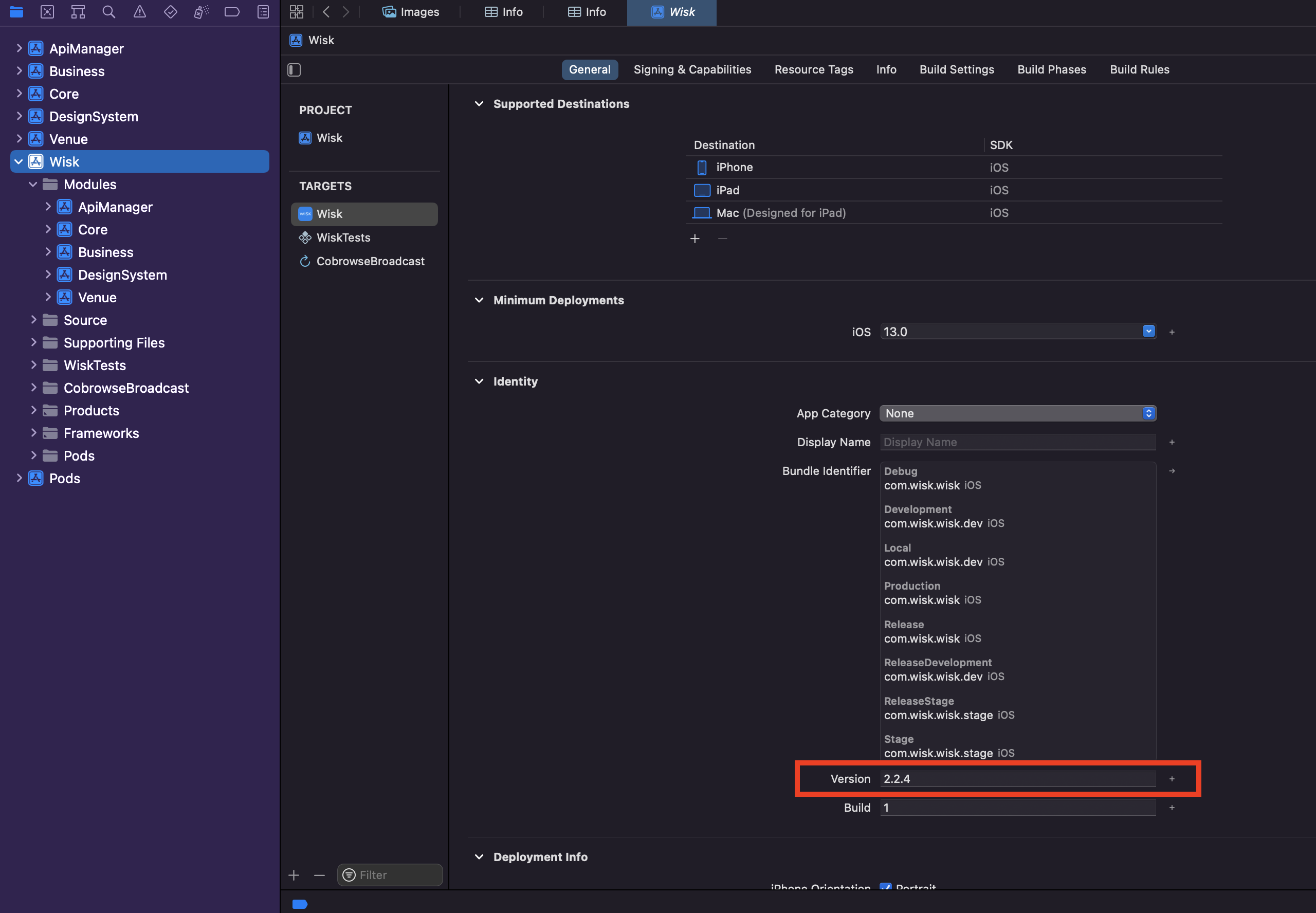Open the Issue navigator warning icon

tap(139, 11)
